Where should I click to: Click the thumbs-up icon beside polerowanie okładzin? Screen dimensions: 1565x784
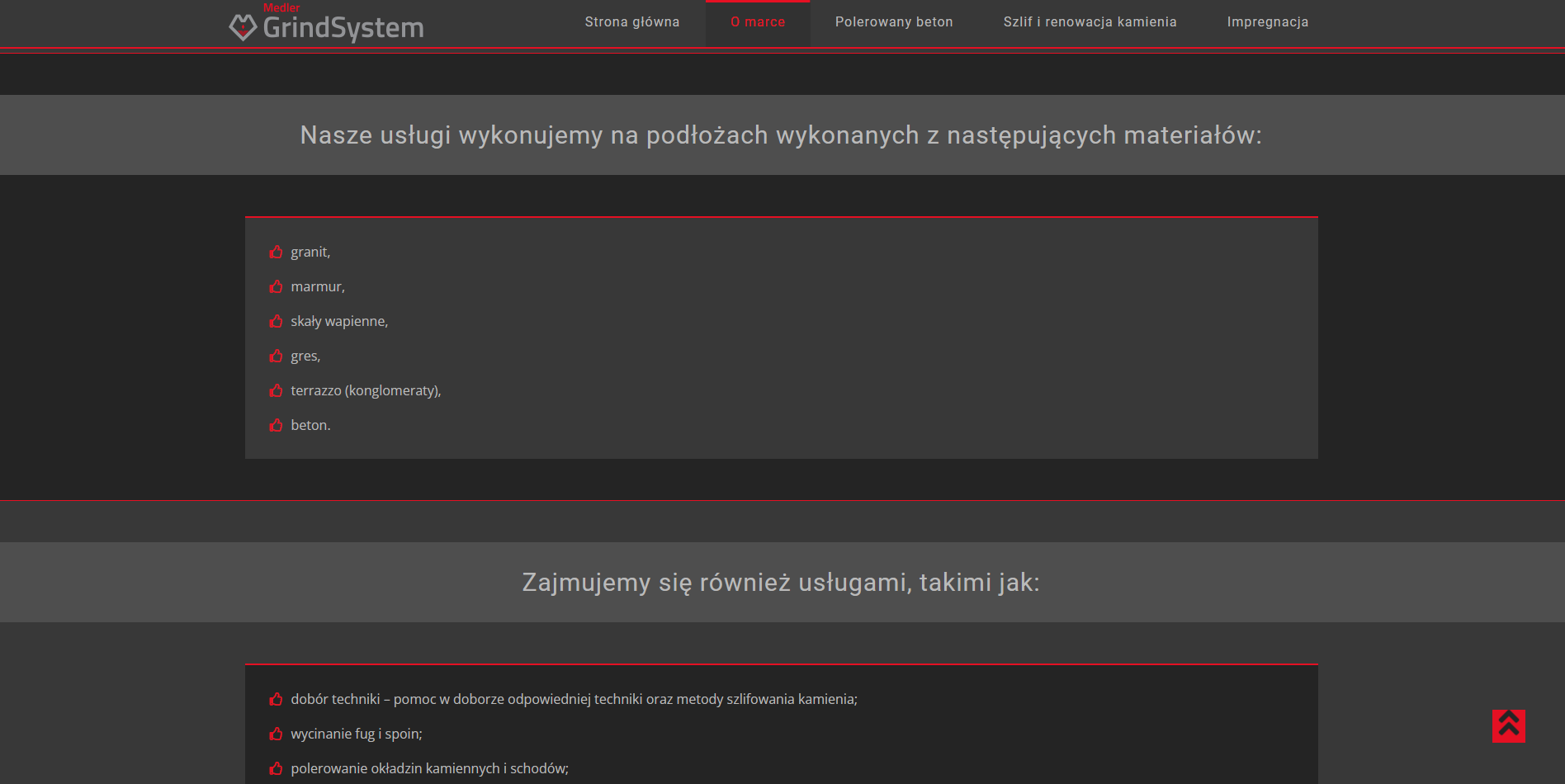point(276,768)
